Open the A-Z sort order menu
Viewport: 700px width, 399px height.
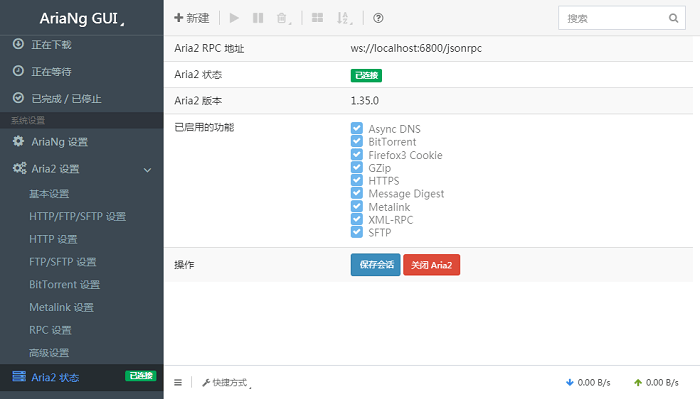pyautogui.click(x=344, y=18)
